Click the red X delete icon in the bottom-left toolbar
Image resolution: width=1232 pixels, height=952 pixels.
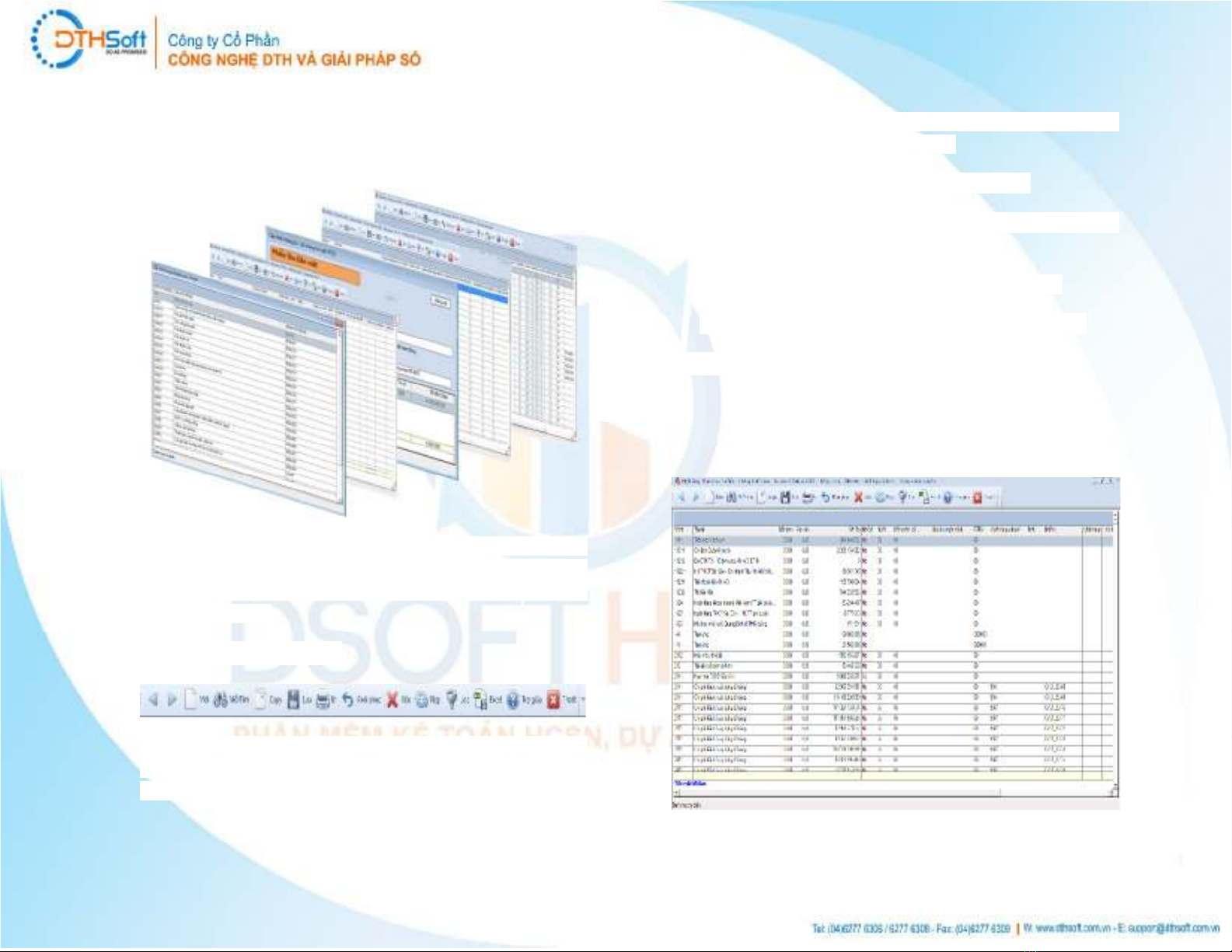coord(392,700)
